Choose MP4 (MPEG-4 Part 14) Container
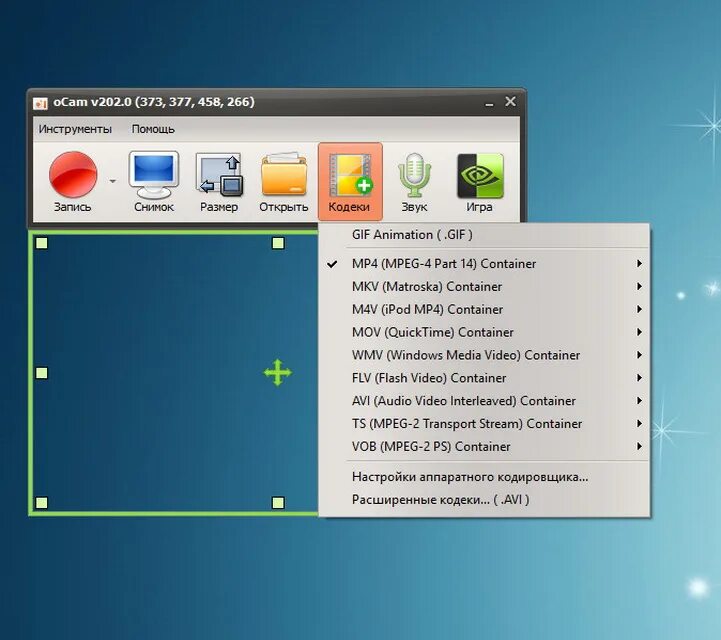Image resolution: width=721 pixels, height=640 pixels. (x=484, y=264)
